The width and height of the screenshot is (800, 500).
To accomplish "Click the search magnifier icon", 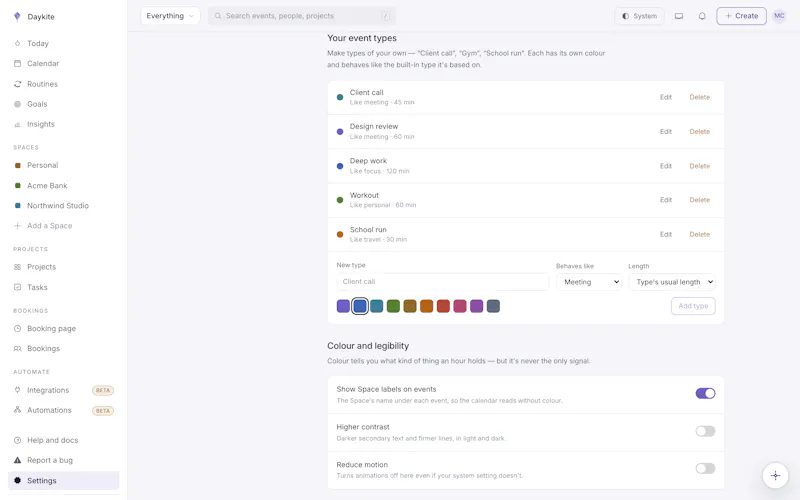I will tap(218, 16).
